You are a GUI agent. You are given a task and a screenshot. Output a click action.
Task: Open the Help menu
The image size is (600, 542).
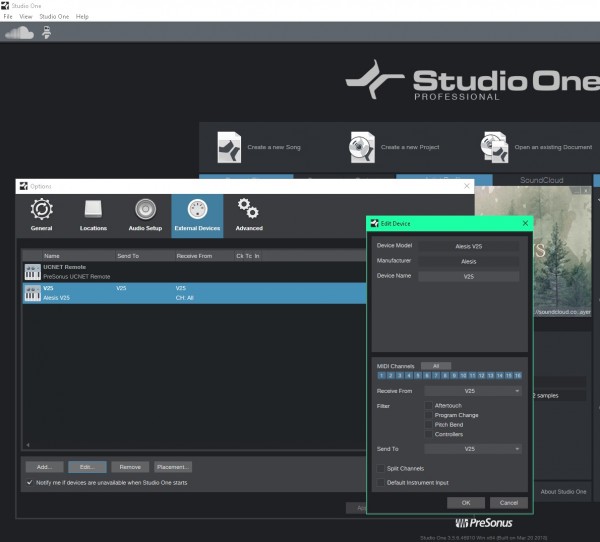coord(82,16)
